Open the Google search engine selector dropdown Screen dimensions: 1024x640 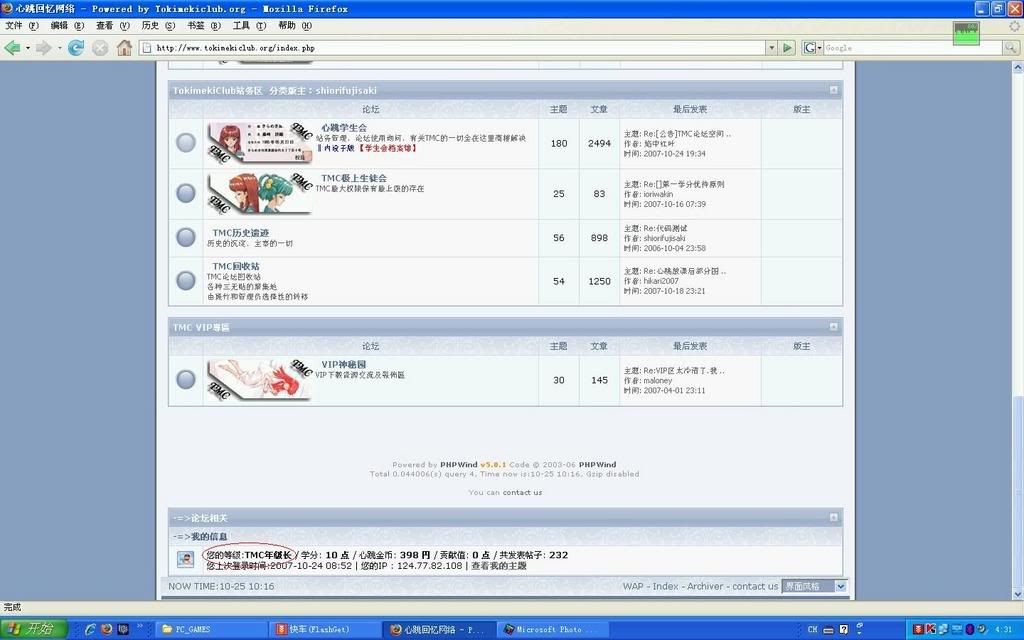click(x=812, y=48)
